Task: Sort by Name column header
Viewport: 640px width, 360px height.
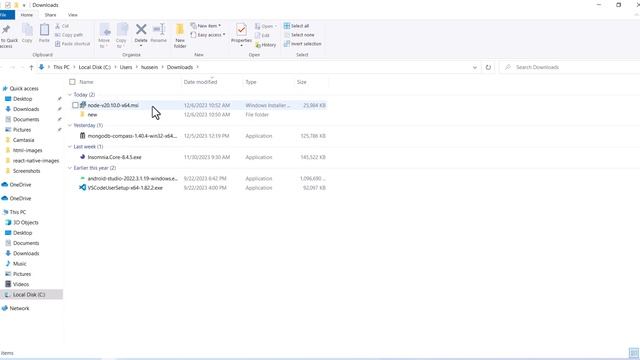Action: click(86, 82)
